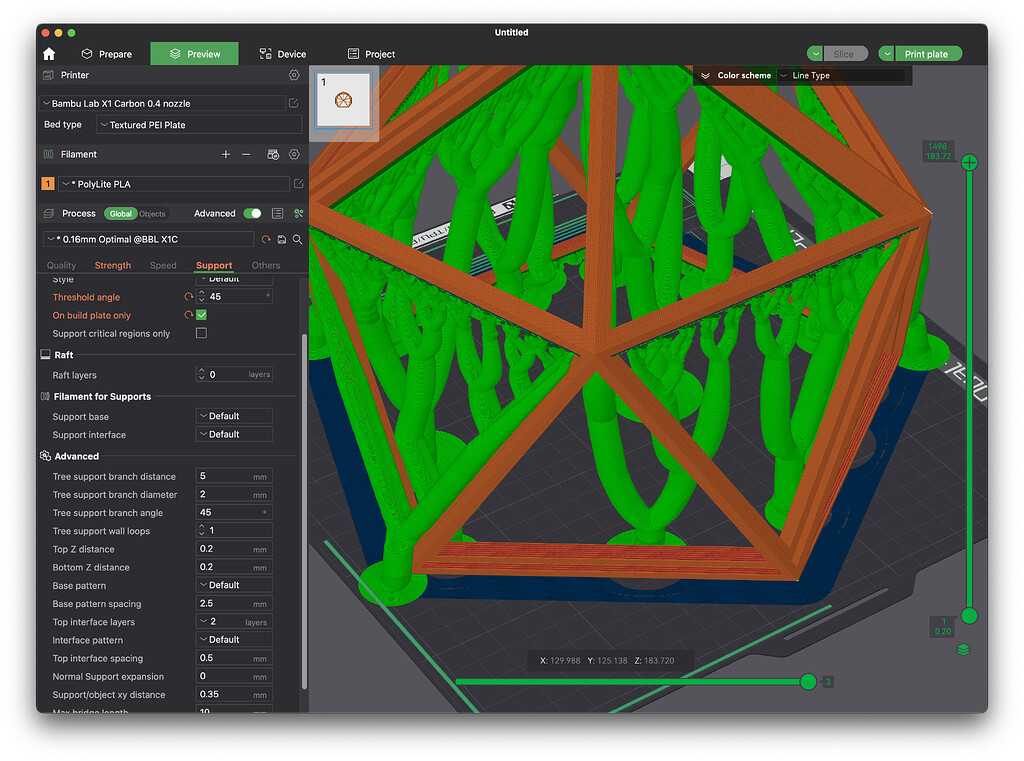Enable Support critical regions only
Image resolution: width=1024 pixels, height=761 pixels.
202,333
